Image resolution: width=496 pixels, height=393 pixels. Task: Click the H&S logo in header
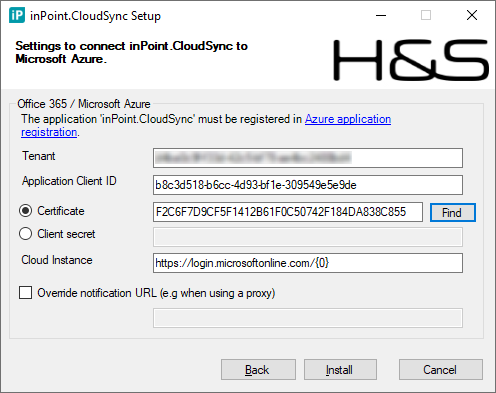click(x=411, y=60)
